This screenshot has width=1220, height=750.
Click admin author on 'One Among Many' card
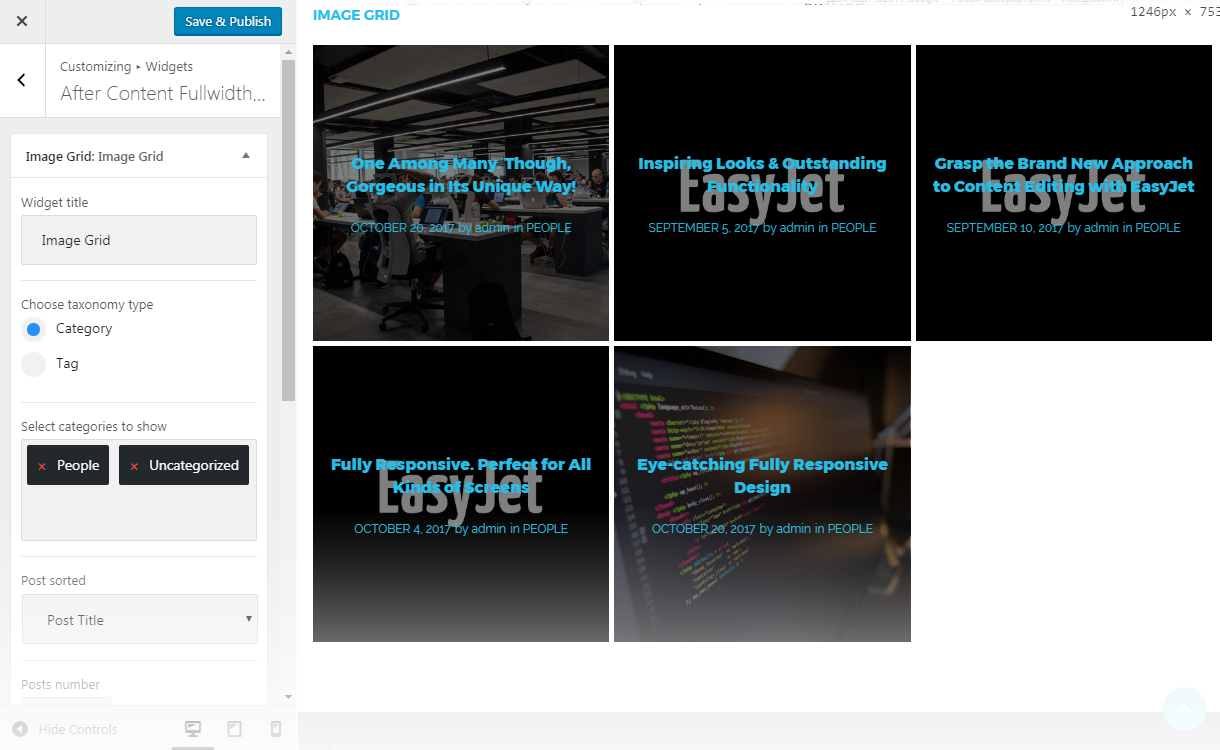(493, 228)
